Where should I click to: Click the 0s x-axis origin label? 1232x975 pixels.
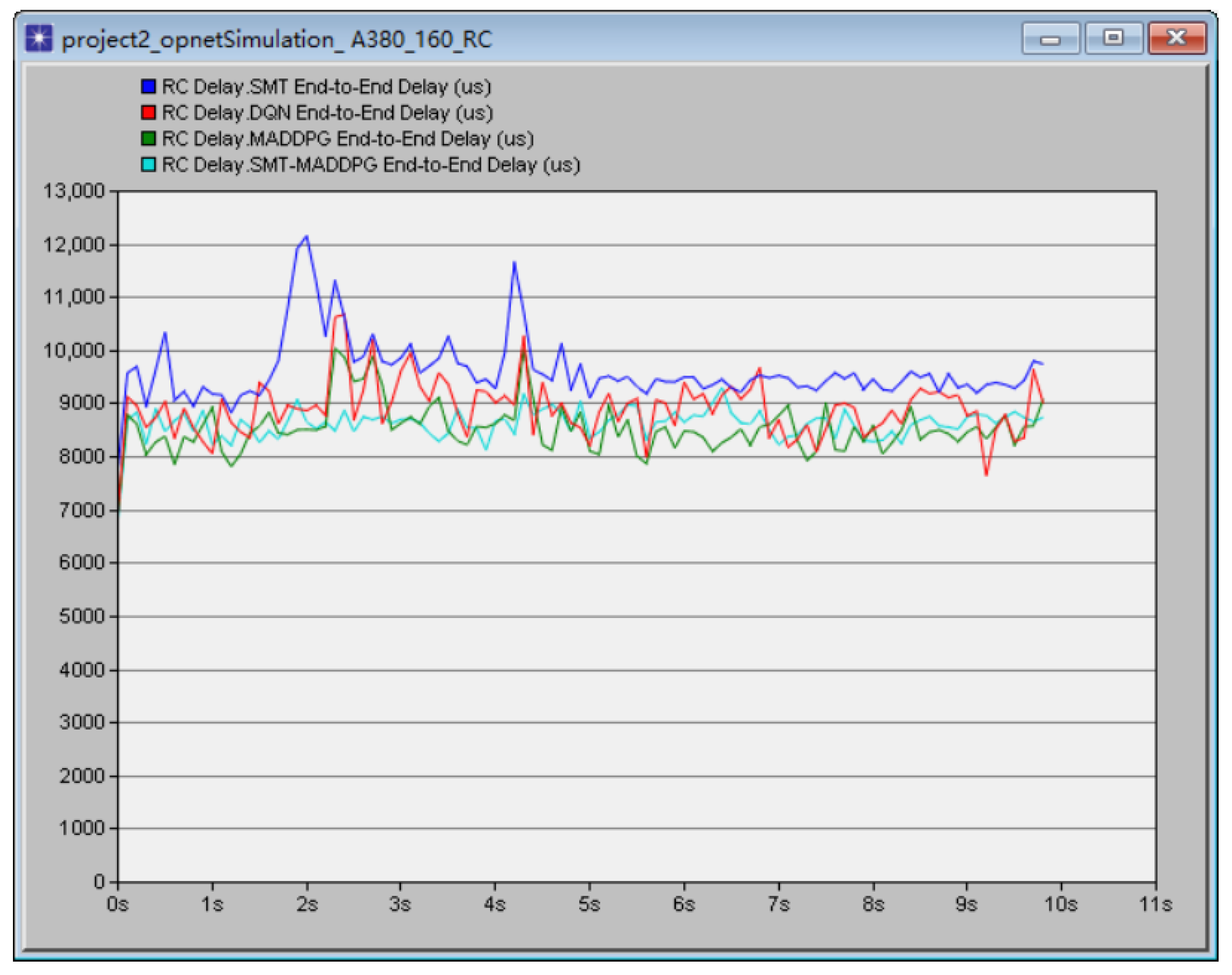117,905
